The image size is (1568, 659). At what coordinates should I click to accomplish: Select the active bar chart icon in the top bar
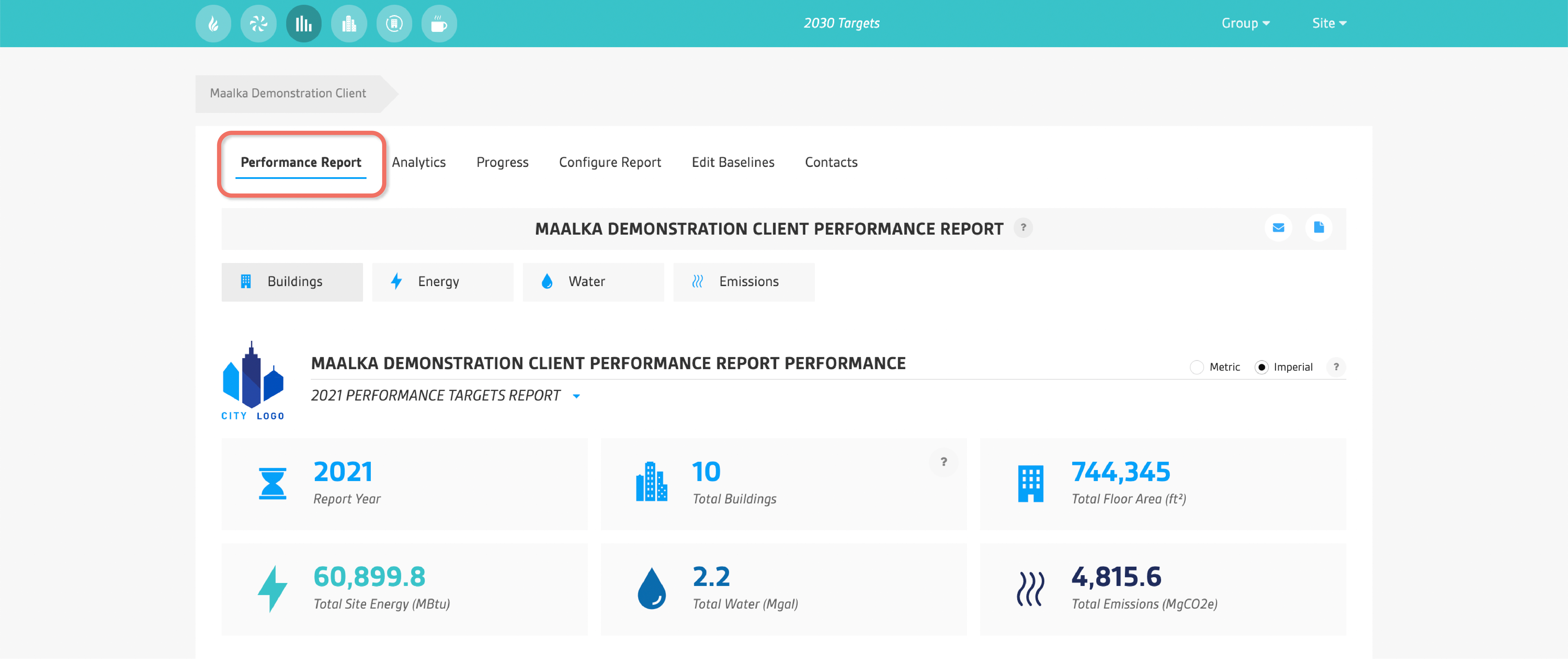[304, 24]
